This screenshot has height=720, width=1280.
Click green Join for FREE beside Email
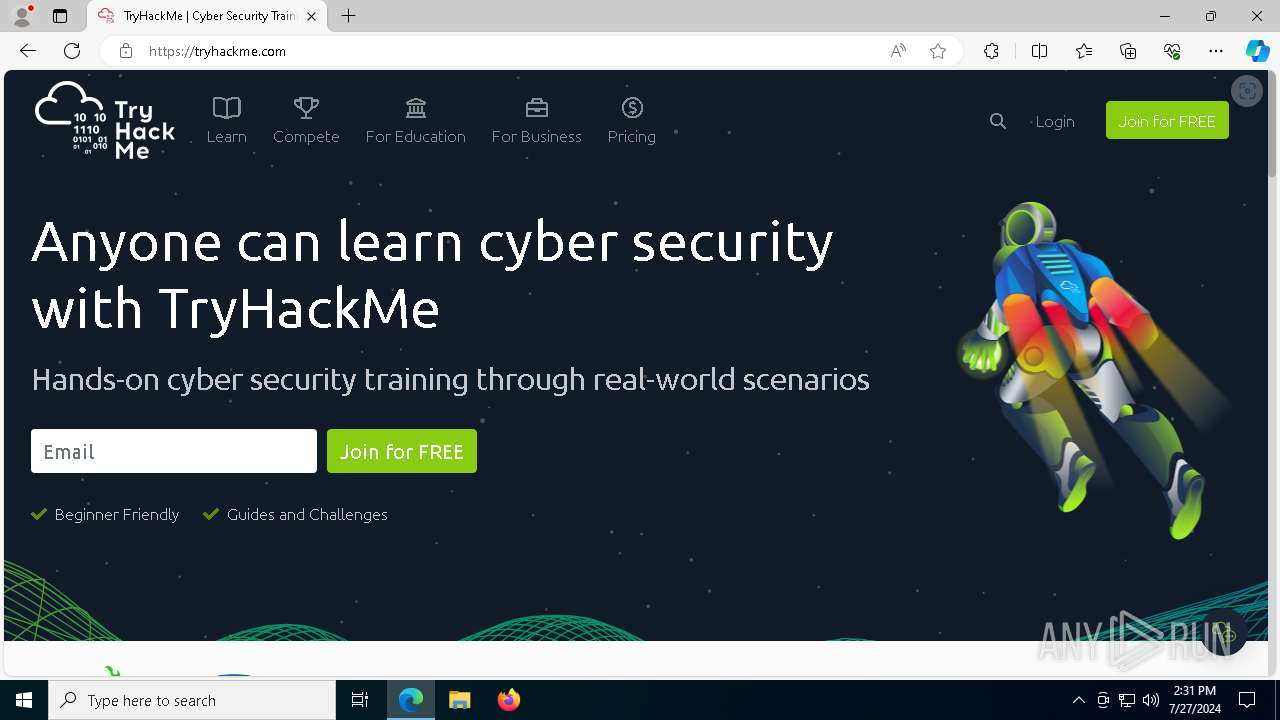coord(402,451)
